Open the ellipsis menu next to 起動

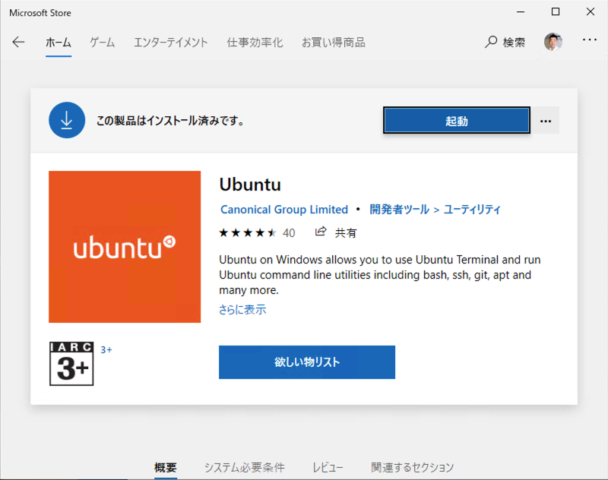point(546,121)
